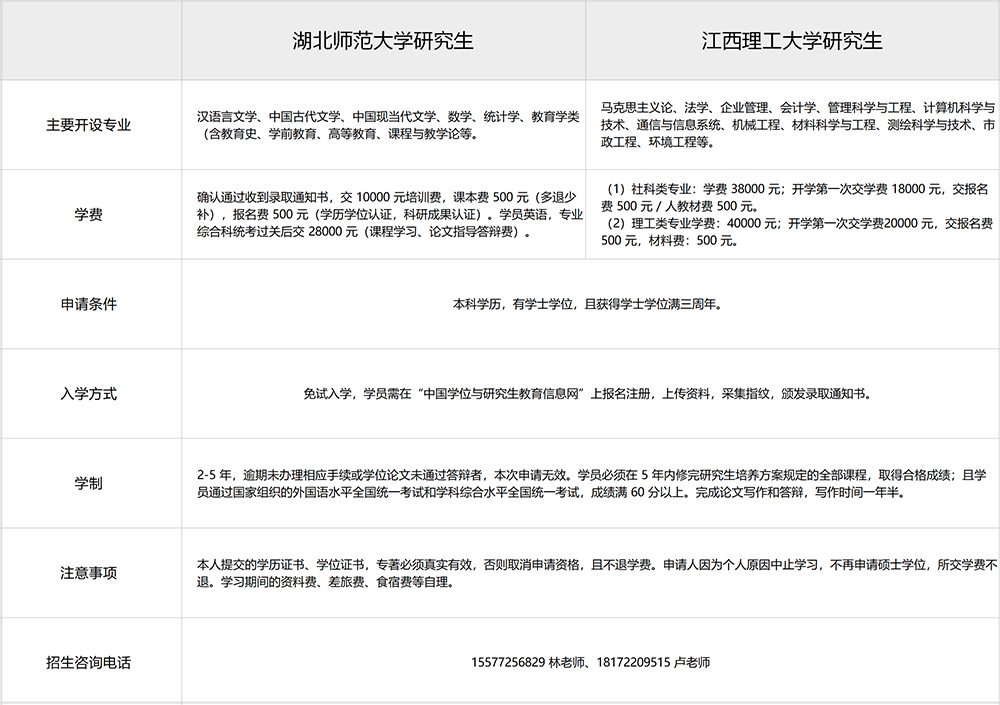
Task: Click the notice text starting 本人提交的学历证书
Action: [597, 573]
